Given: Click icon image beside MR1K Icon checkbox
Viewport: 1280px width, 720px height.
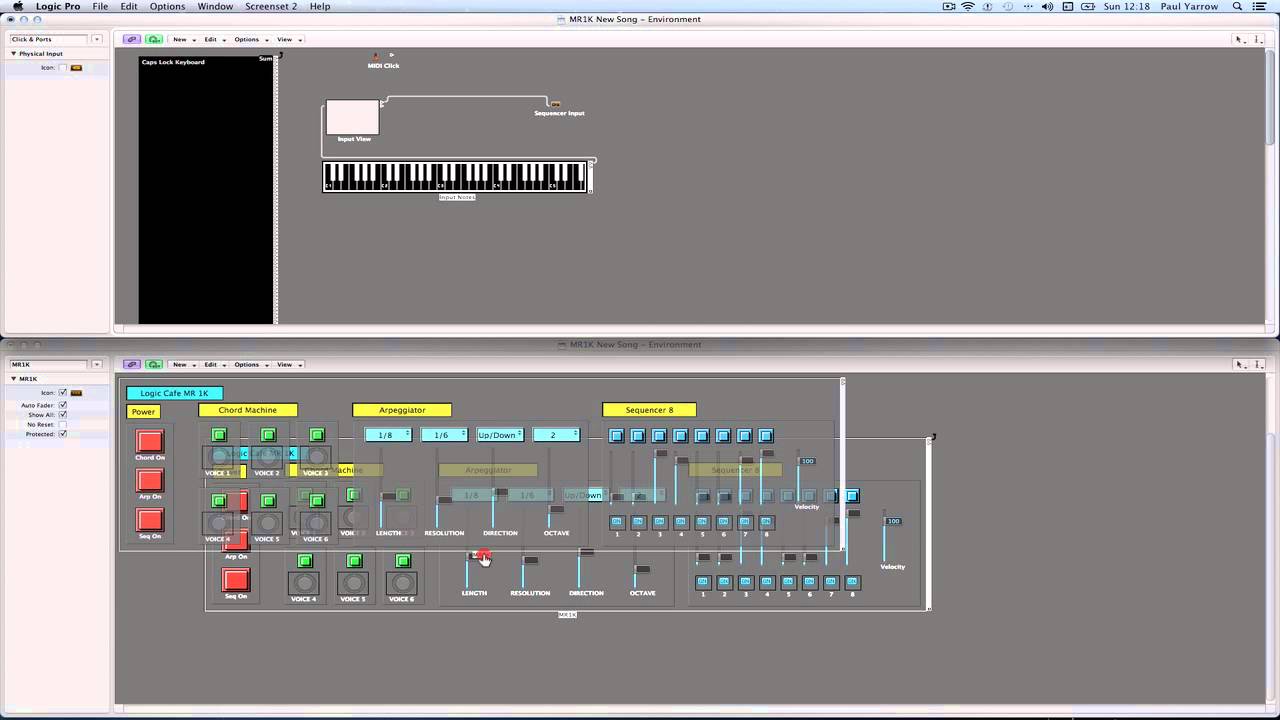Looking at the screenshot, I should click(x=77, y=393).
